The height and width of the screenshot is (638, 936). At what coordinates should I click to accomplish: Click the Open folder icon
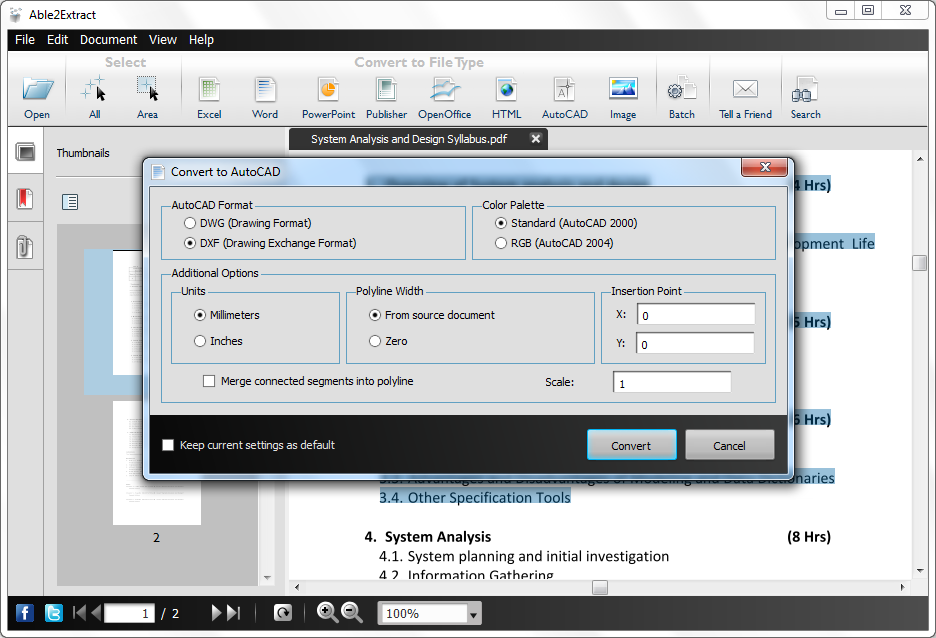(x=37, y=90)
